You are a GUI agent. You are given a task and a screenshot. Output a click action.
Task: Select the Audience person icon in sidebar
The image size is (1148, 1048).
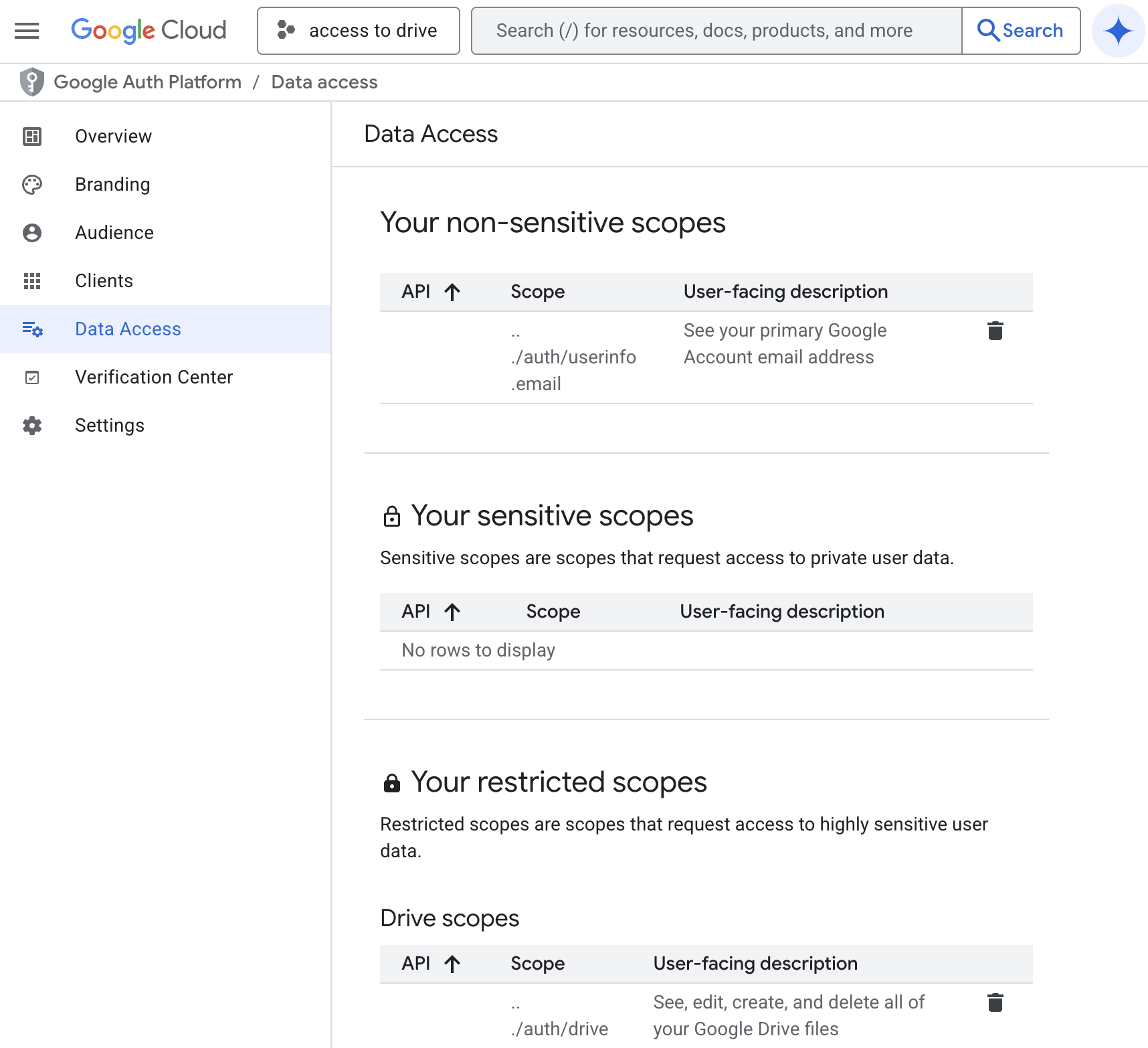(x=31, y=232)
